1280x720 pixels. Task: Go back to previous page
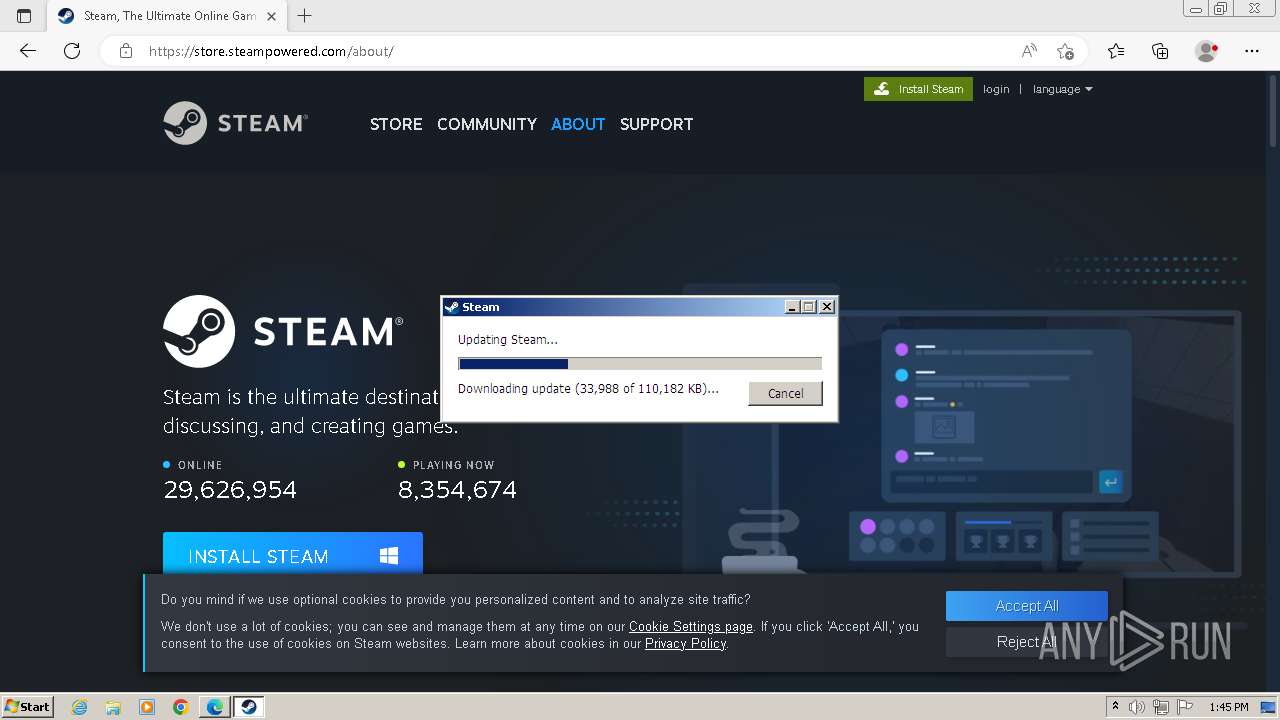coord(27,51)
